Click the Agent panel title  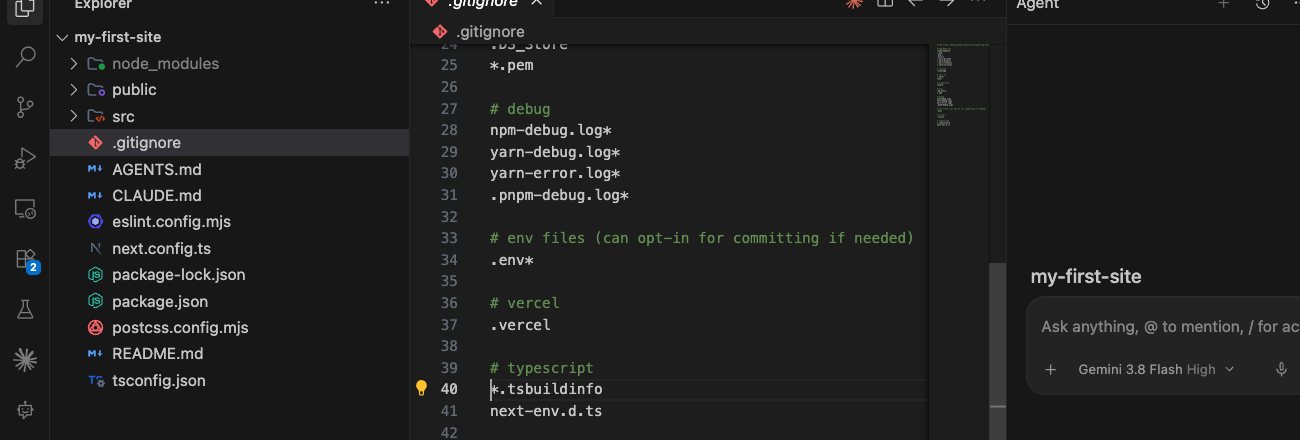pos(1037,5)
